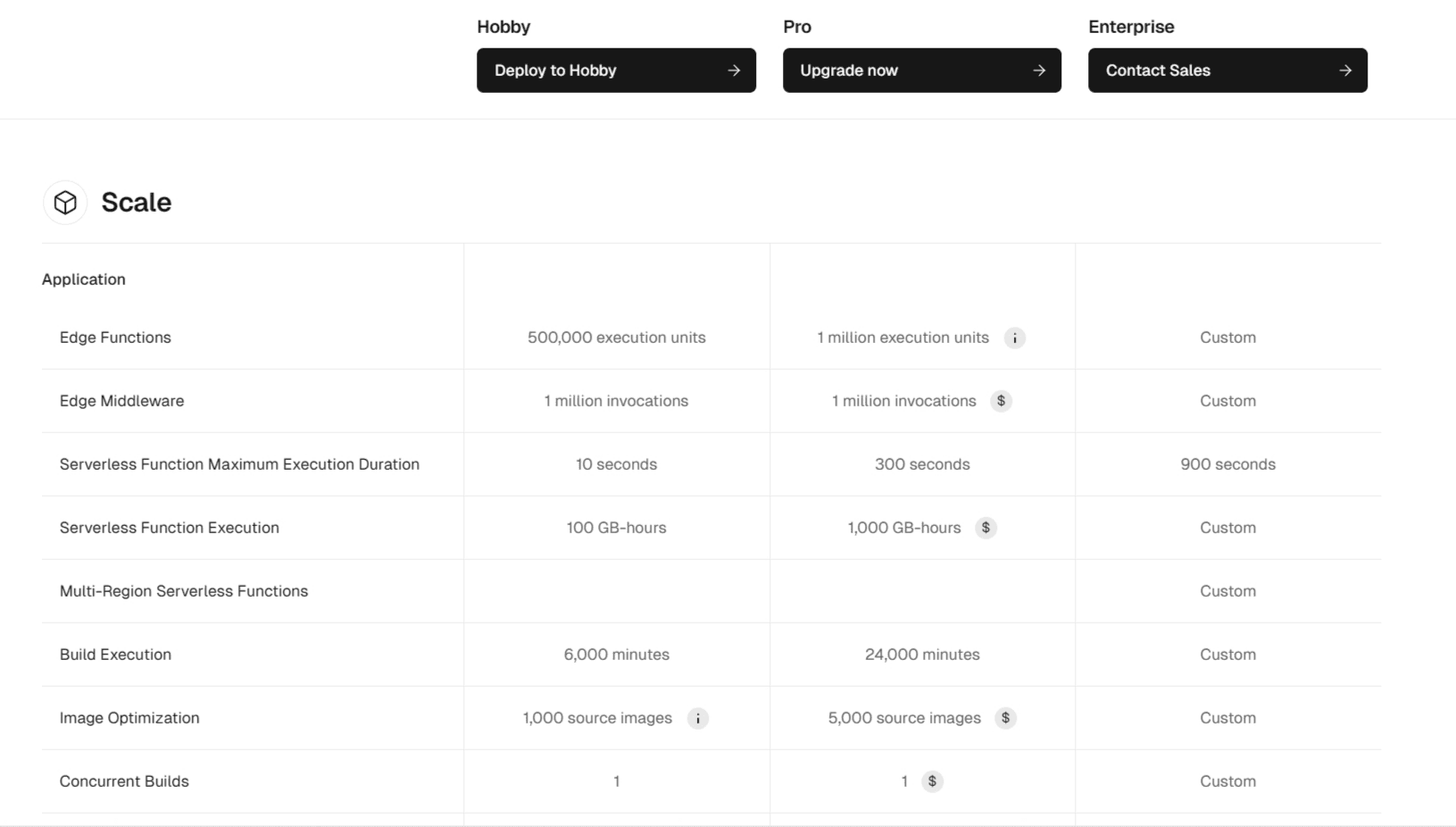Click Contact Sales for Enterprise
Image resolution: width=1456 pixels, height=827 pixels.
(x=1227, y=70)
